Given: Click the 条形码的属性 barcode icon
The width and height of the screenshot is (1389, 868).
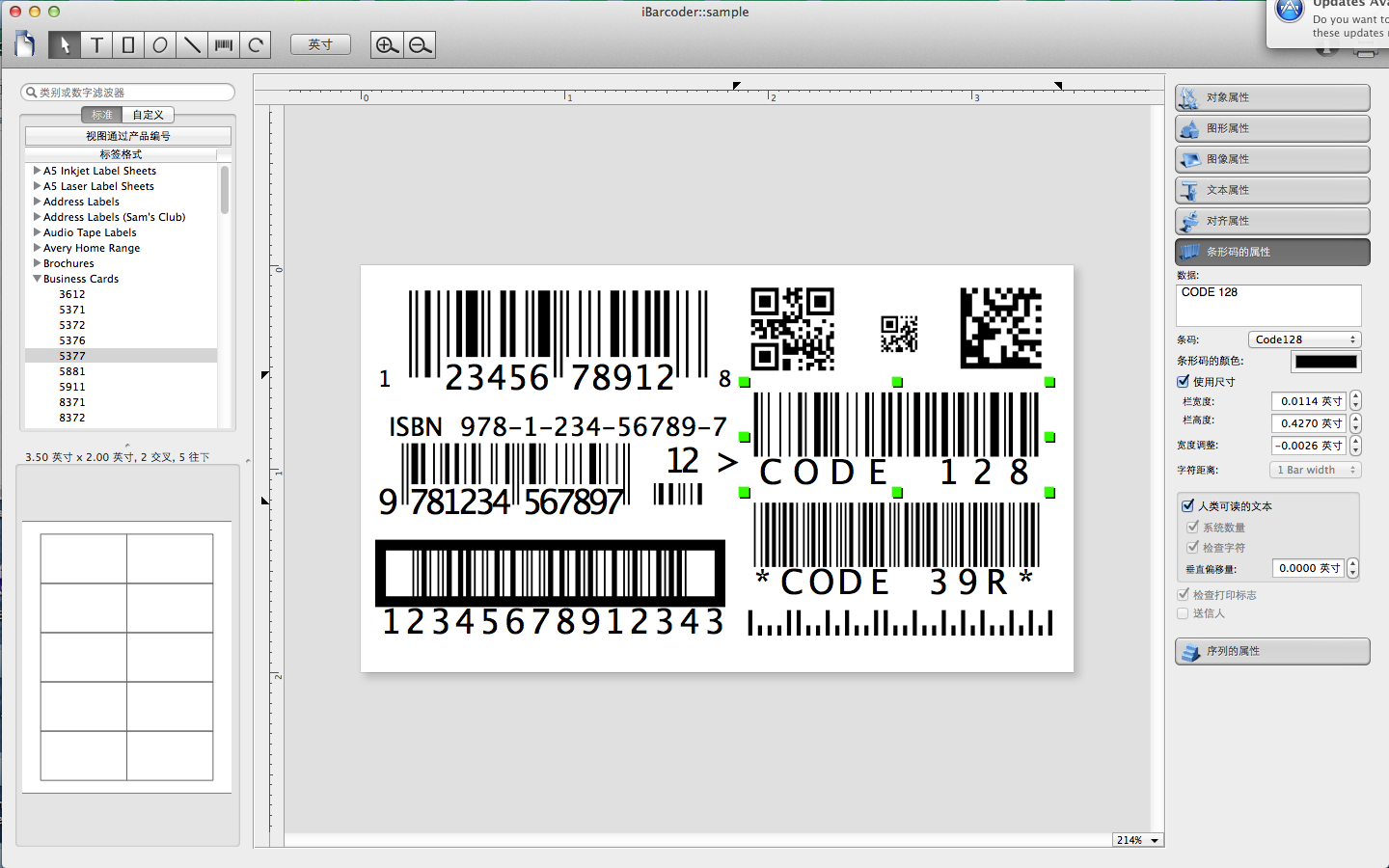Looking at the screenshot, I should pyautogui.click(x=1189, y=252).
